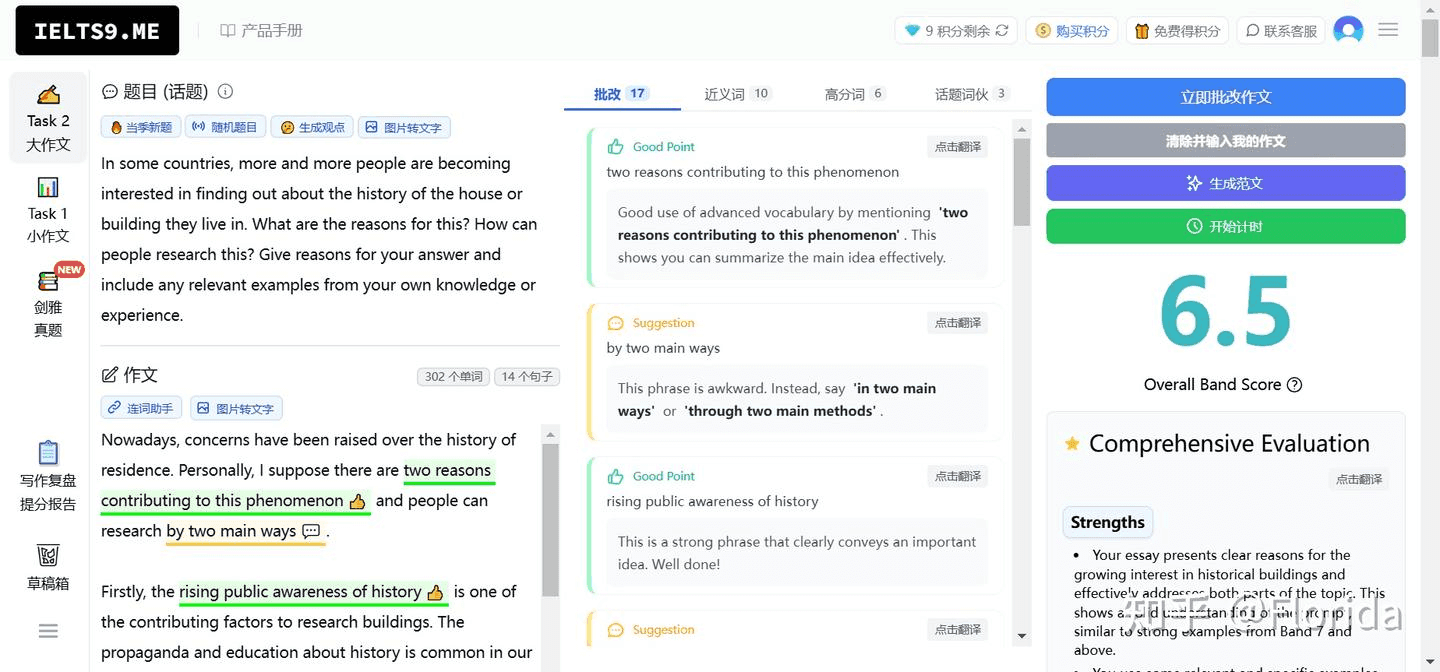Click the topic info icon
Viewport: 1440px width, 672px height.
226,92
